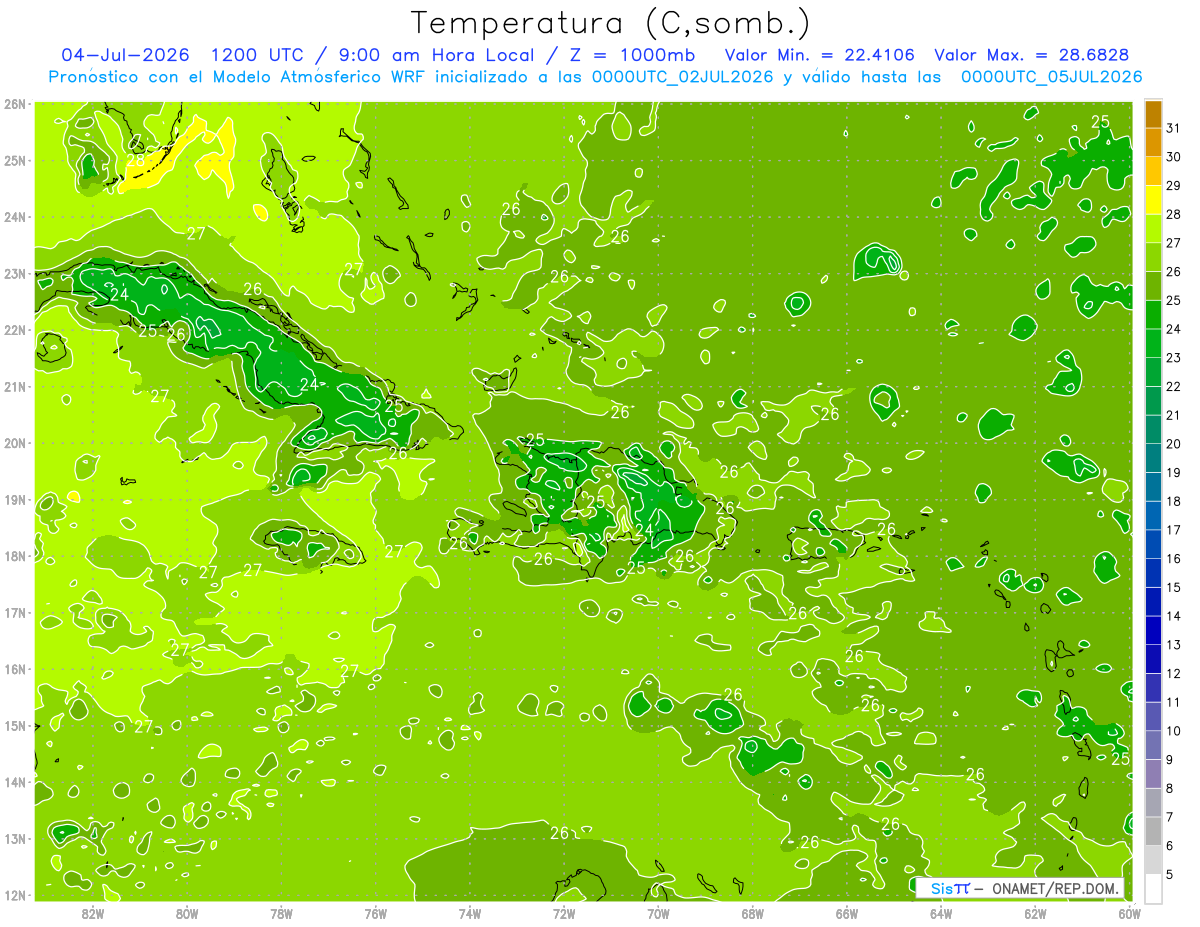Click the date text "04-Jul-2026"

pyautogui.click(x=123, y=55)
